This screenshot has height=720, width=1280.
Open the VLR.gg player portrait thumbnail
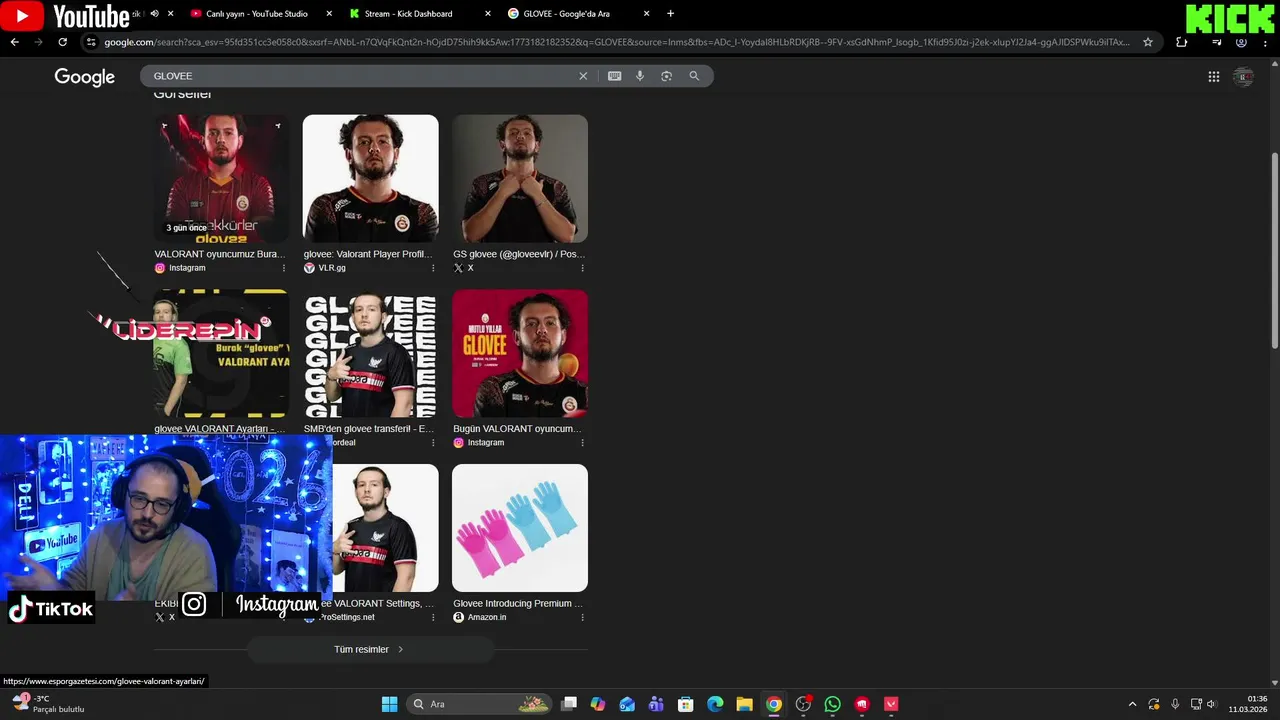(371, 178)
